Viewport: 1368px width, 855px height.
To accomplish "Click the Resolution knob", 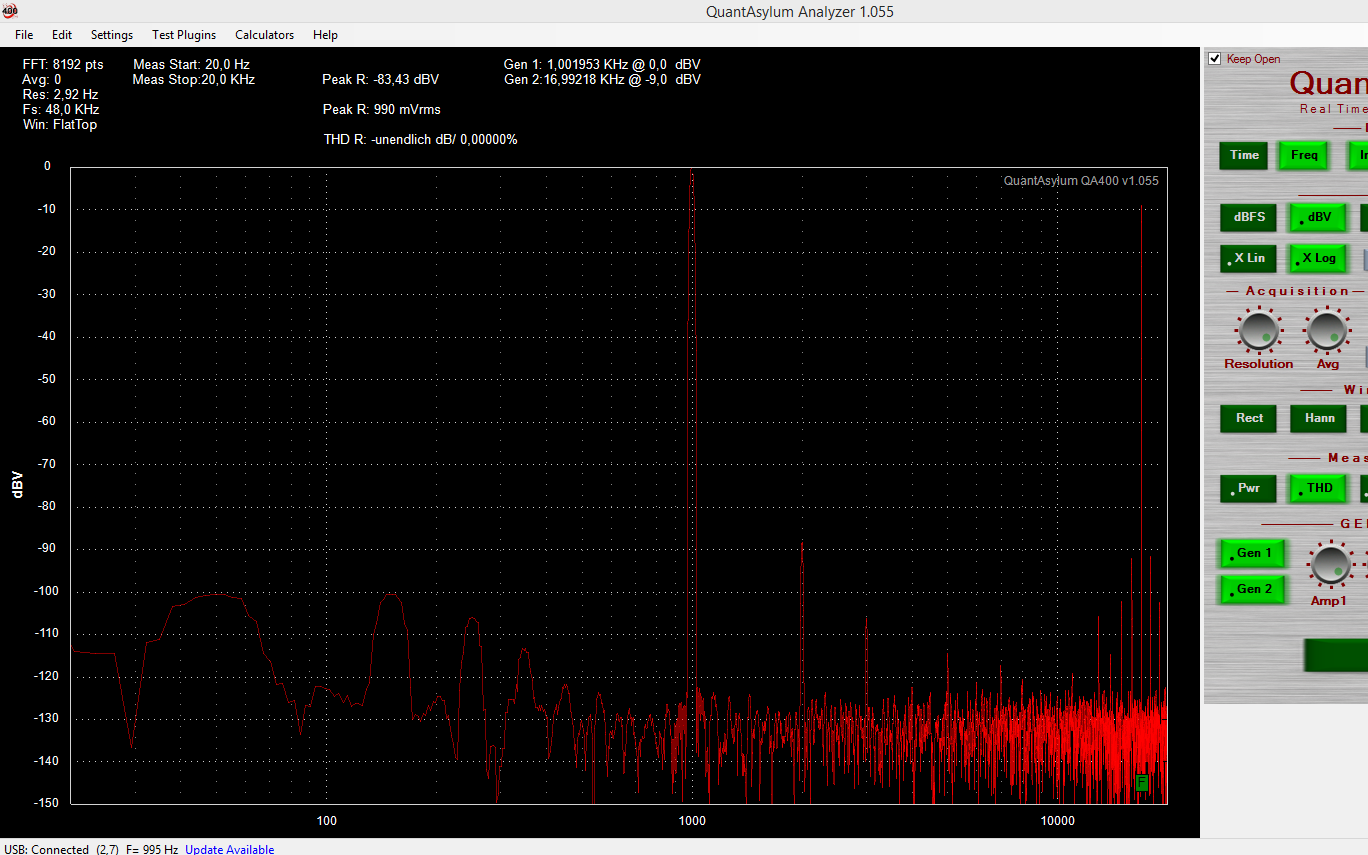I will coord(1258,330).
